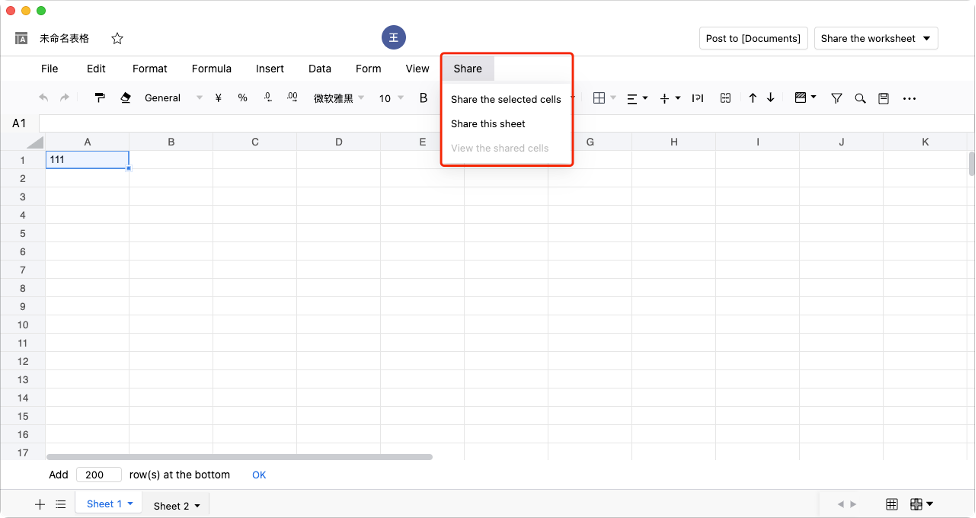Expand the font size 10 dropdown
Viewport: 976px width, 518px height.
391,98
